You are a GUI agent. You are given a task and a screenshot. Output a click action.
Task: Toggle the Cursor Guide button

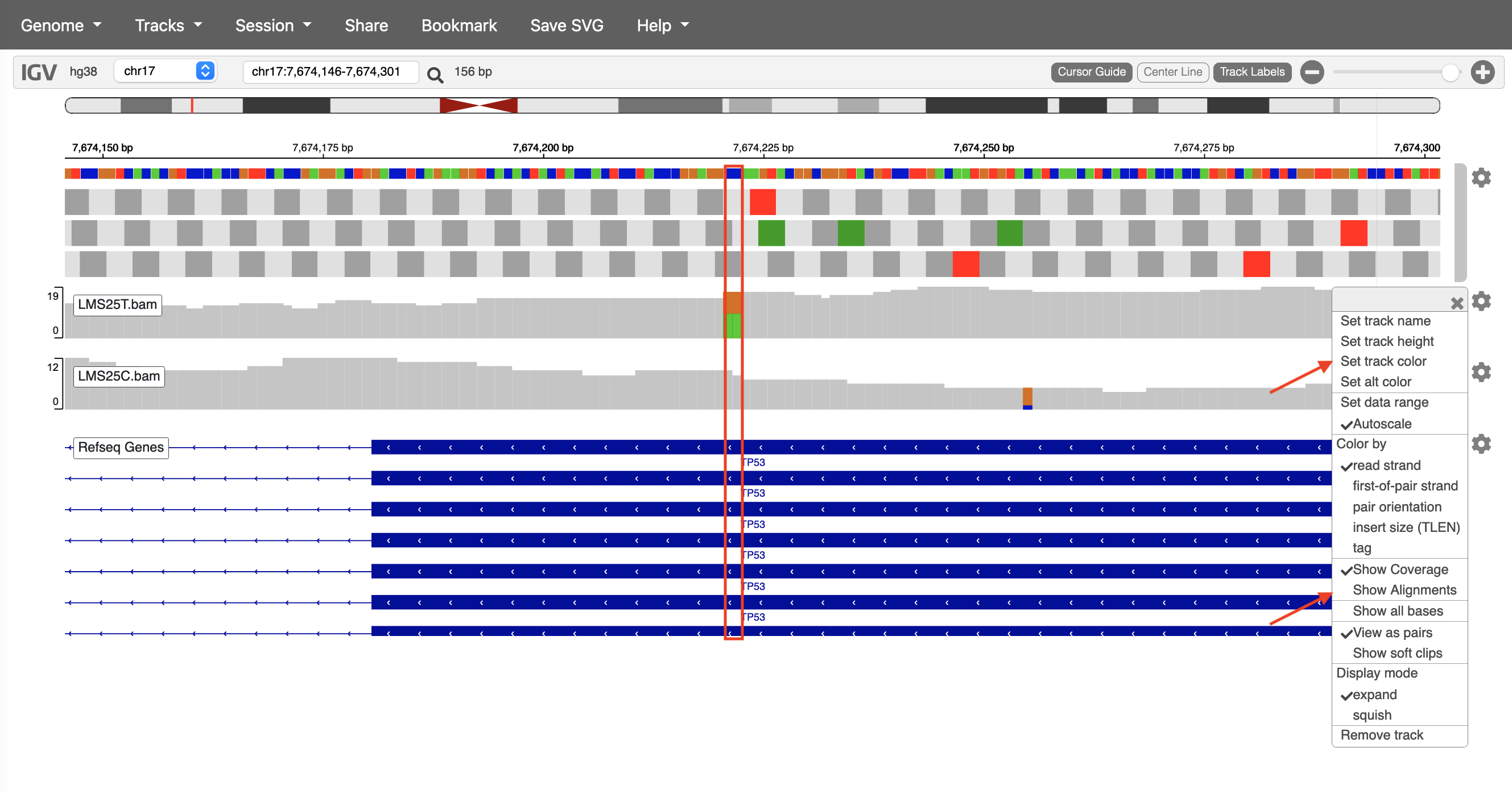point(1090,72)
